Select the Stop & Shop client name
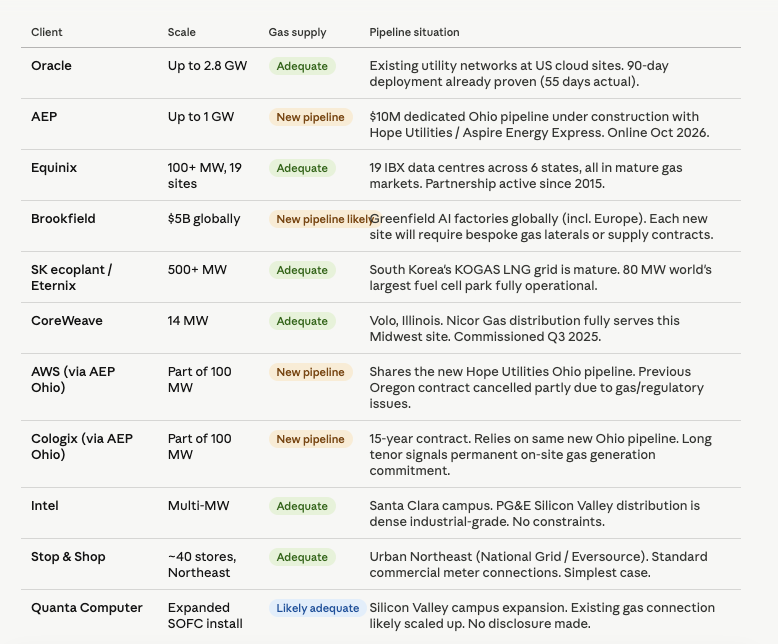 tap(68, 557)
